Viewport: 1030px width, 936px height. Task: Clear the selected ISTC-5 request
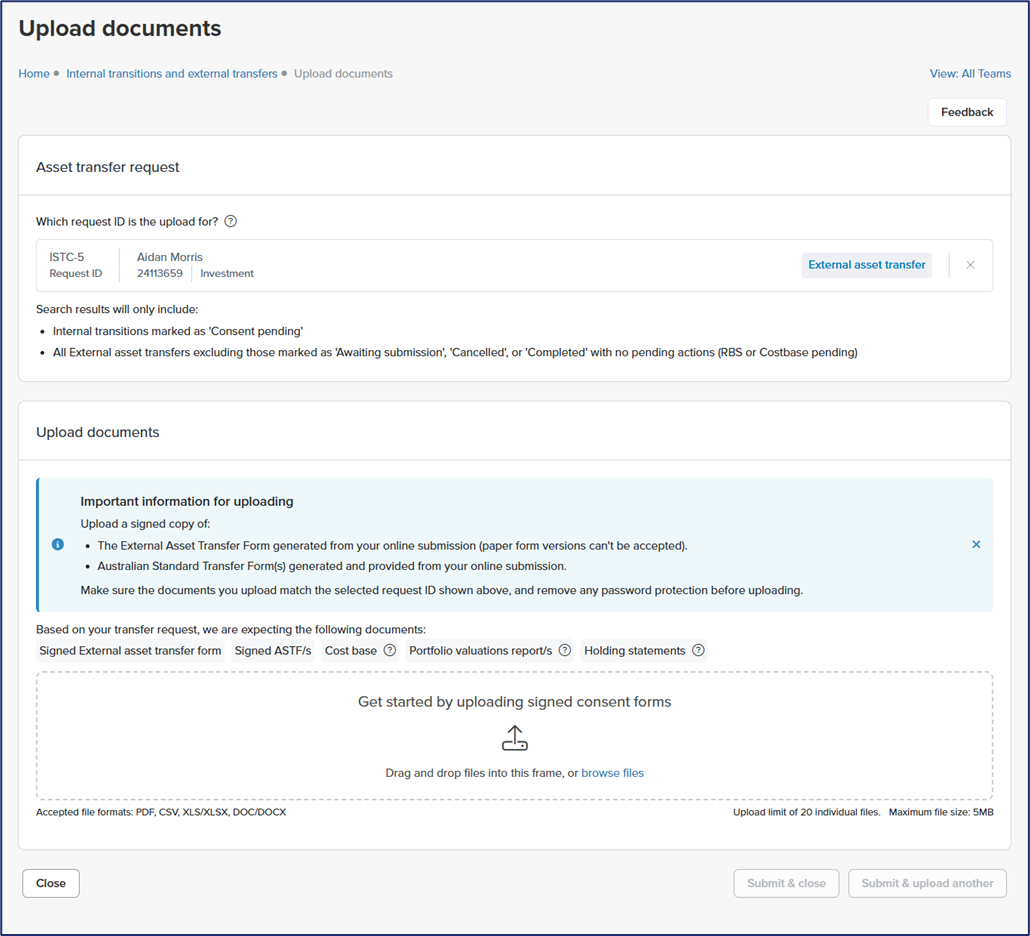click(970, 265)
